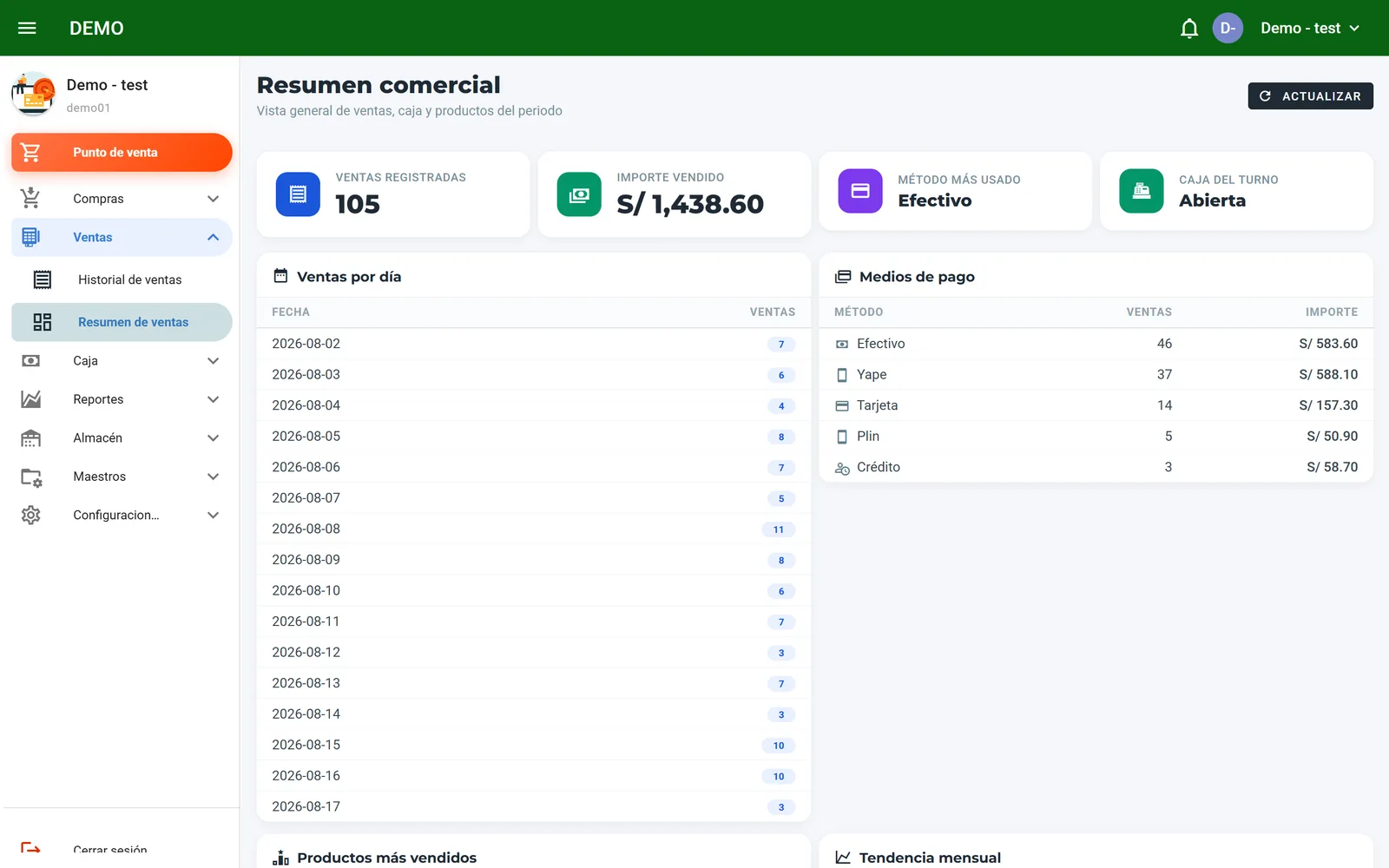Click the Yape phone icon
Viewport: 1389px width, 868px height.
pos(842,375)
